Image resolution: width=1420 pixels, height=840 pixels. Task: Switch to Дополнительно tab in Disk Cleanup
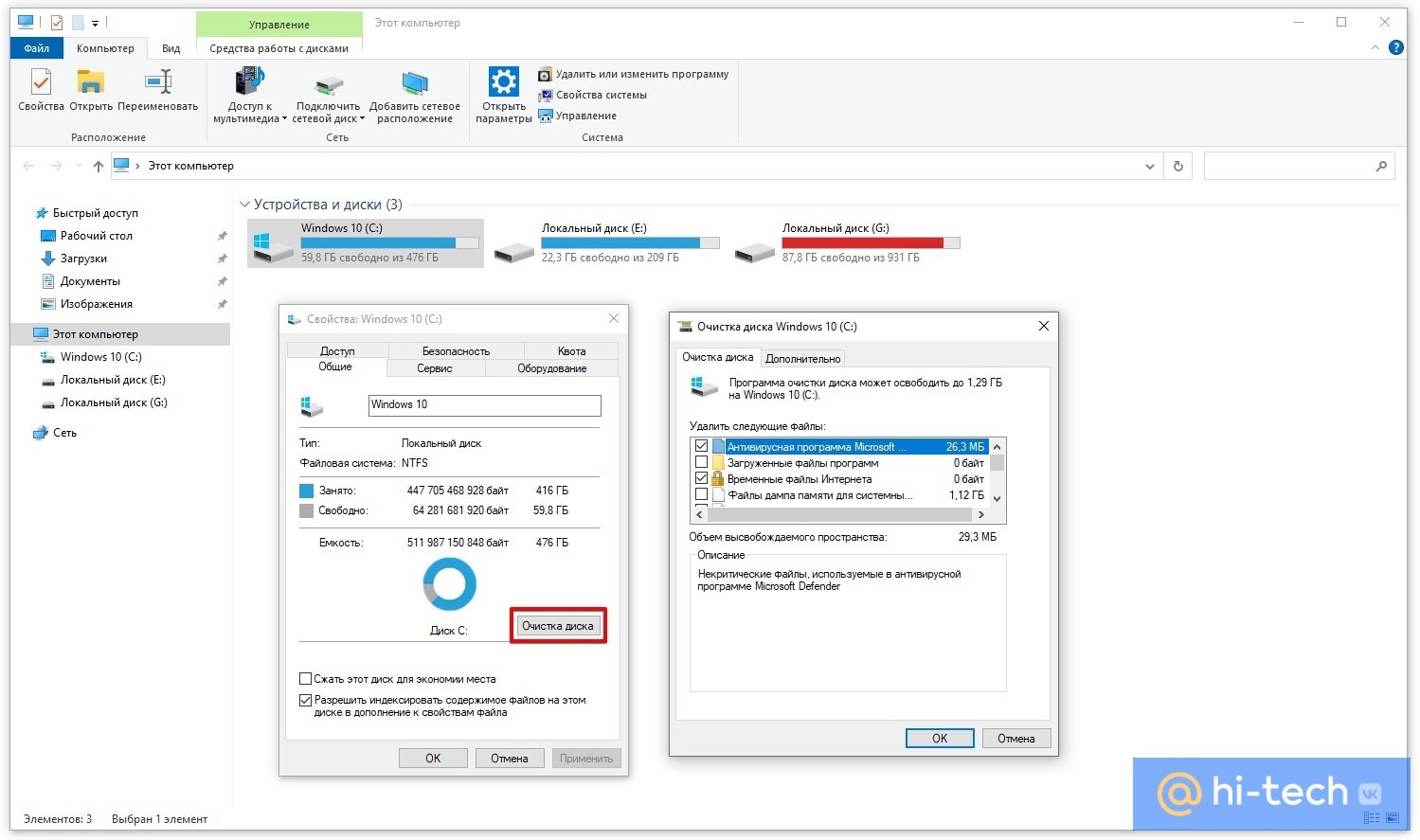point(802,359)
